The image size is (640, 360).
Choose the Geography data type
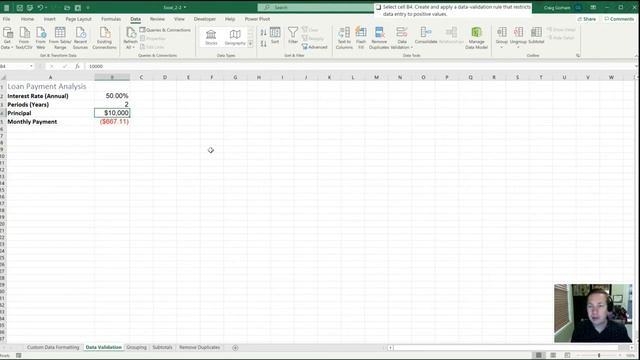pos(235,37)
